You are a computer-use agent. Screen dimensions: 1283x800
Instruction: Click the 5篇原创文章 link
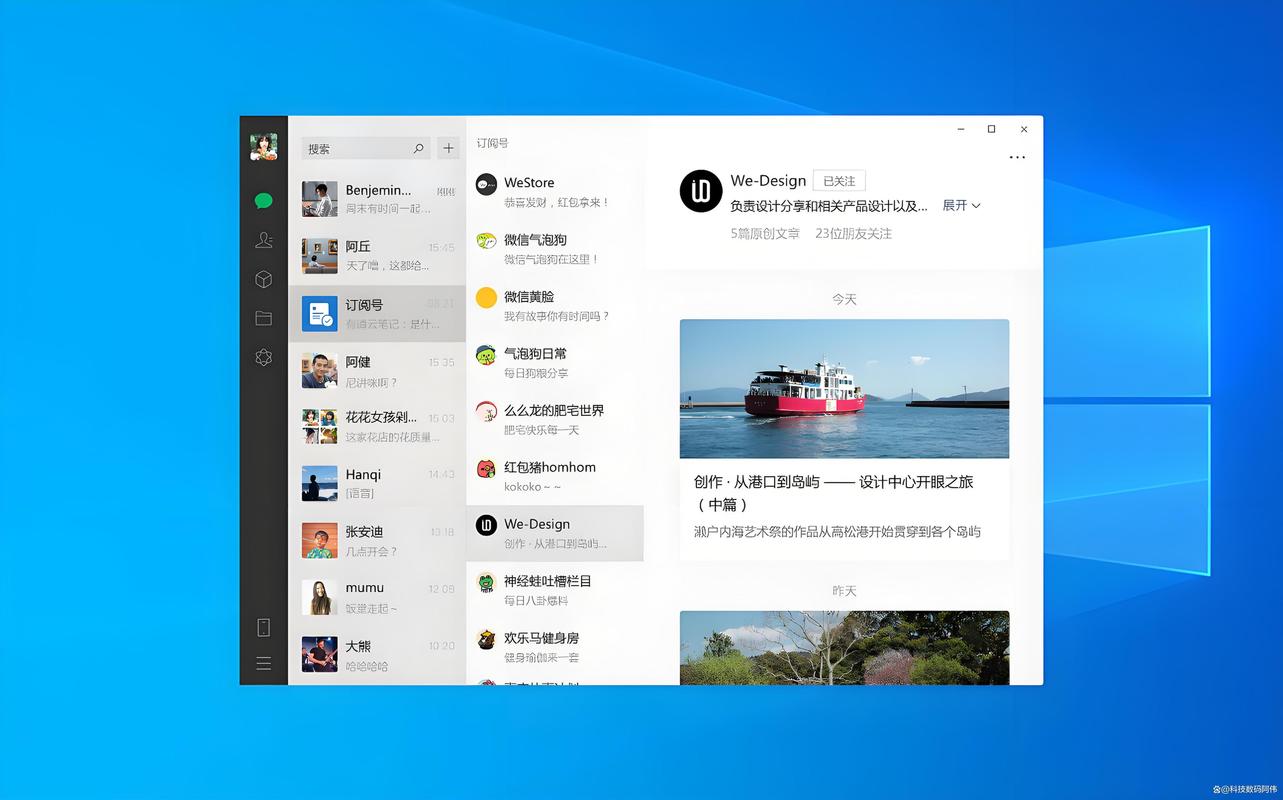click(764, 232)
